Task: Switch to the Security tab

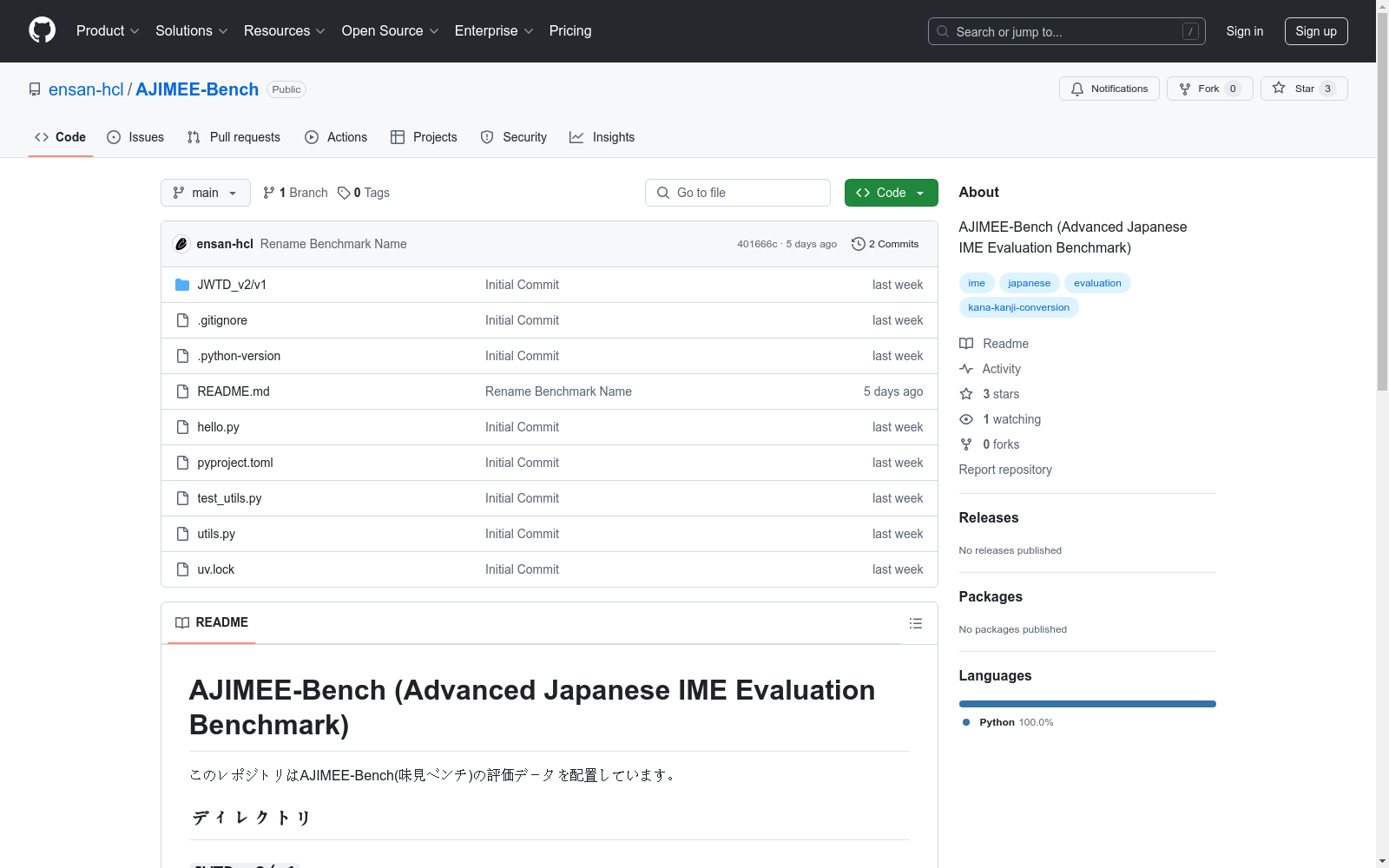Action: tap(514, 137)
